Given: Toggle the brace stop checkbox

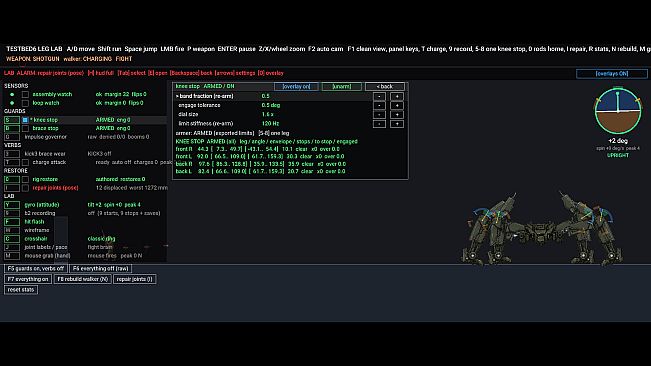Looking at the screenshot, I should pos(25,128).
